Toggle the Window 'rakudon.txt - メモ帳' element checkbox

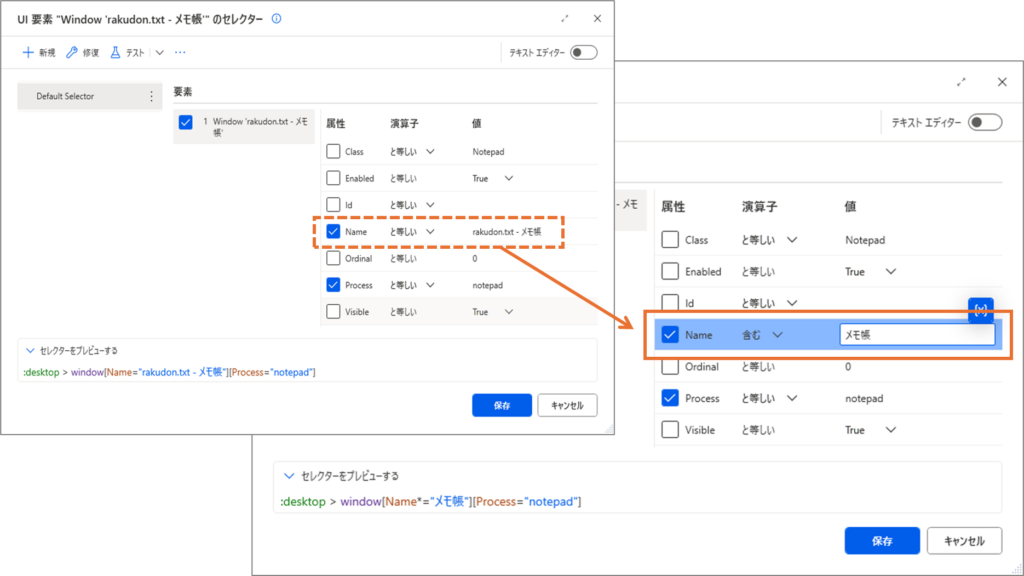click(x=185, y=122)
